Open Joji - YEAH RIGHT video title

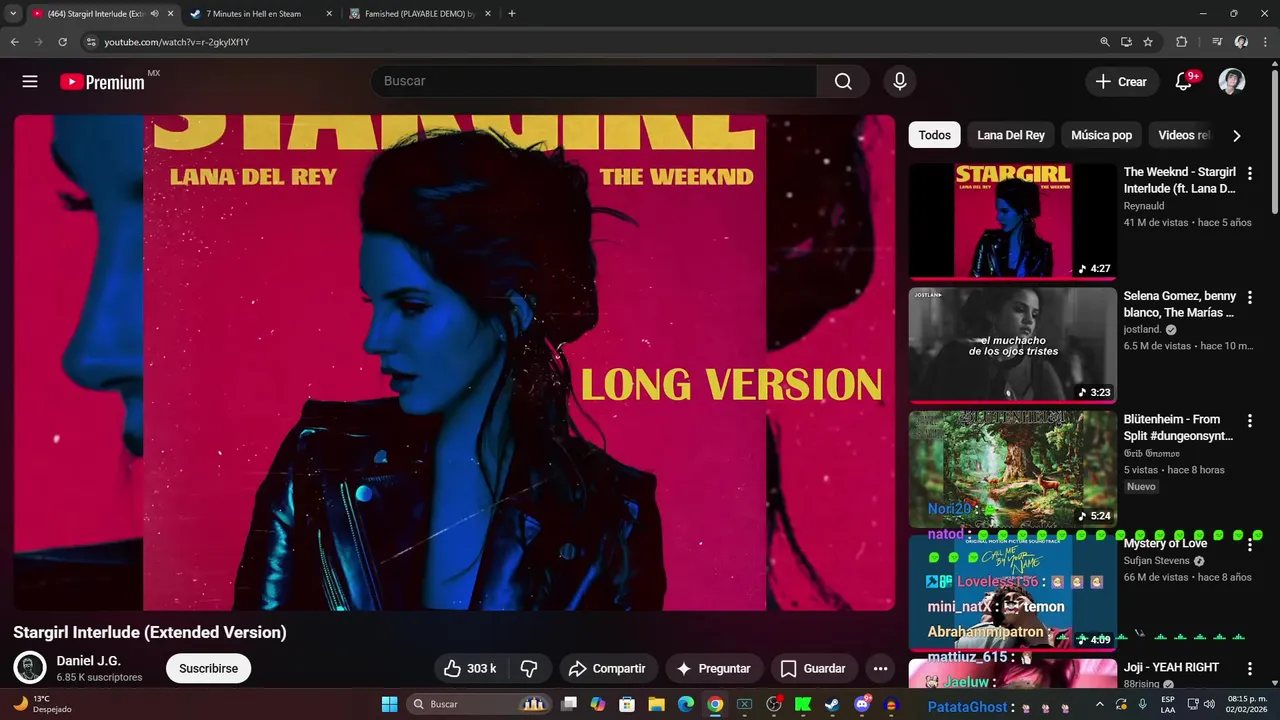1171,667
